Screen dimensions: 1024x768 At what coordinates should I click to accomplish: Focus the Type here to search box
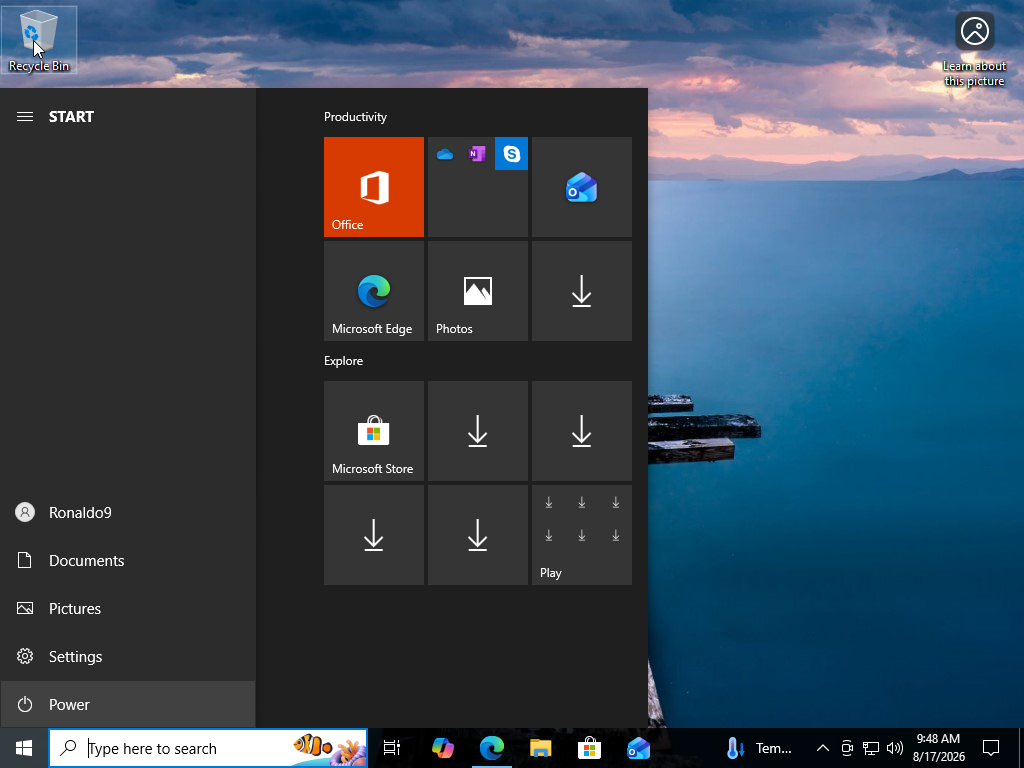click(208, 748)
